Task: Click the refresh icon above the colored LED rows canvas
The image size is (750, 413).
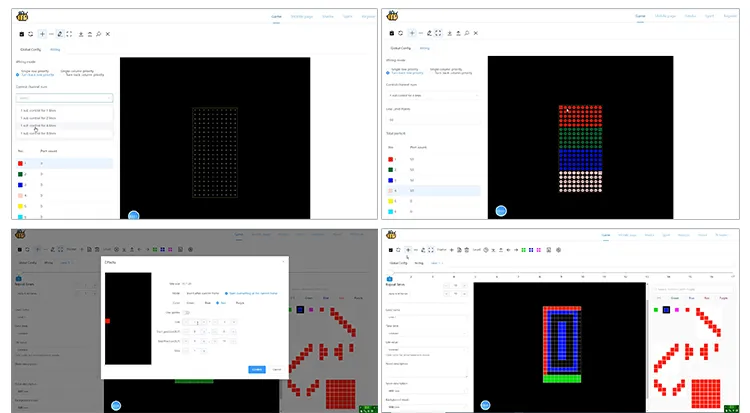Action: pos(399,34)
